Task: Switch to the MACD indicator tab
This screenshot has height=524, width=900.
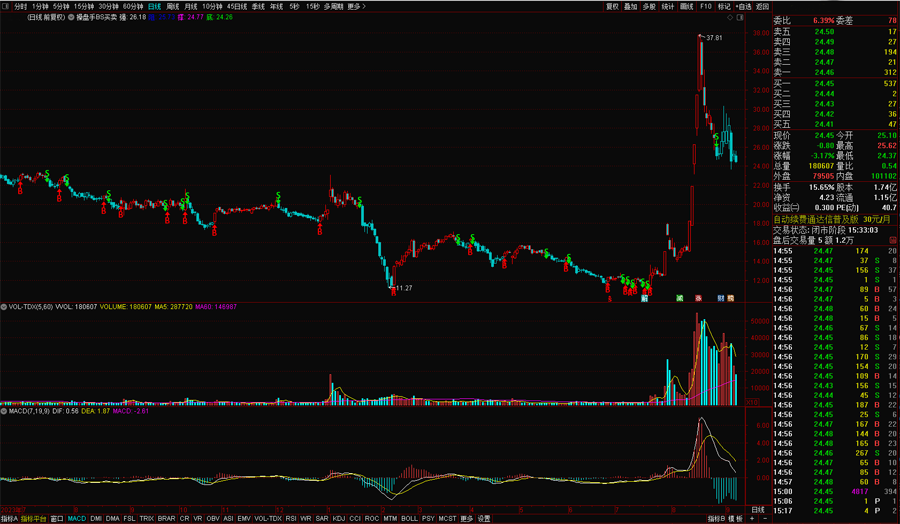Action: tap(77, 519)
